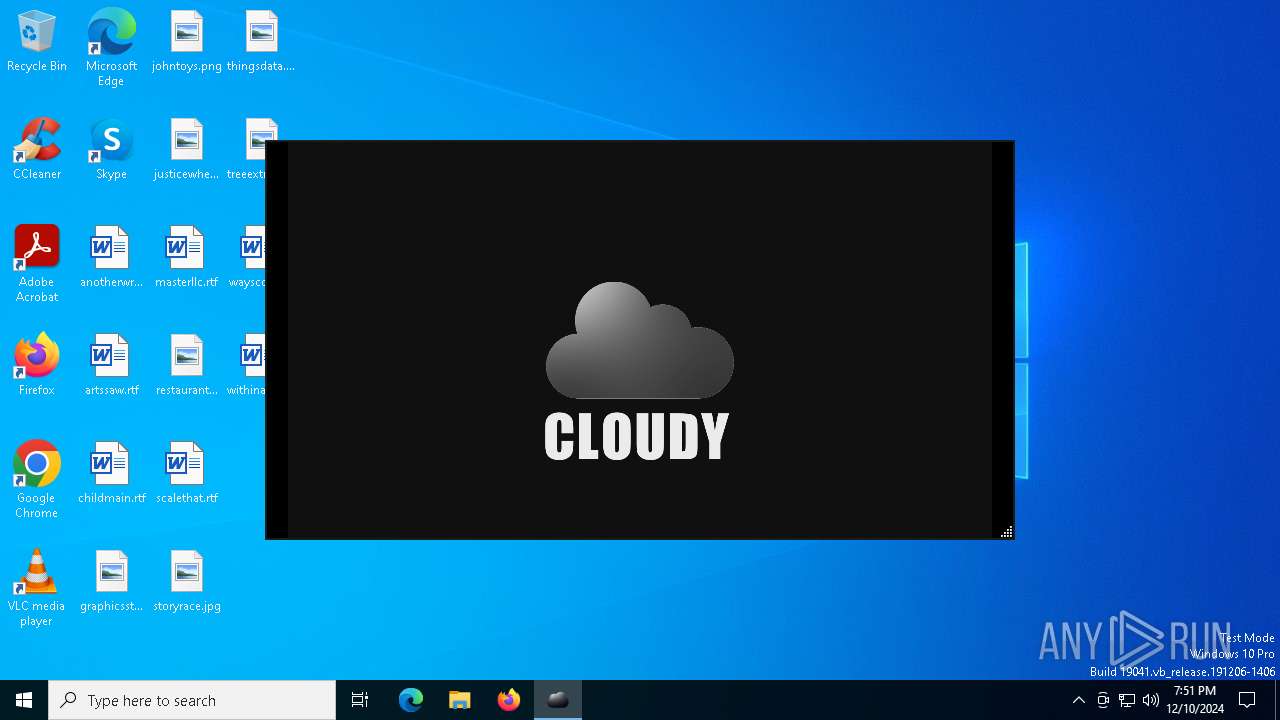The width and height of the screenshot is (1280, 720).
Task: Switch to Cloudy app in taskbar
Action: [558, 700]
